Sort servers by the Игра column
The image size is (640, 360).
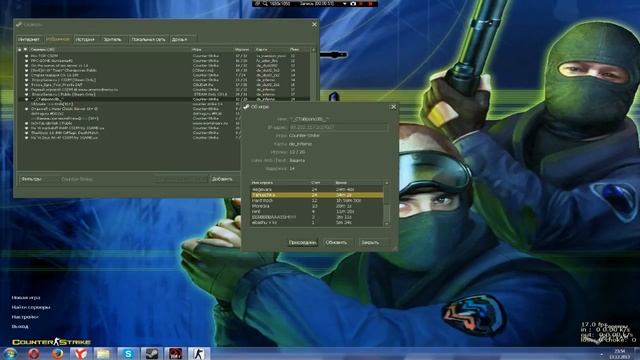click(x=212, y=49)
